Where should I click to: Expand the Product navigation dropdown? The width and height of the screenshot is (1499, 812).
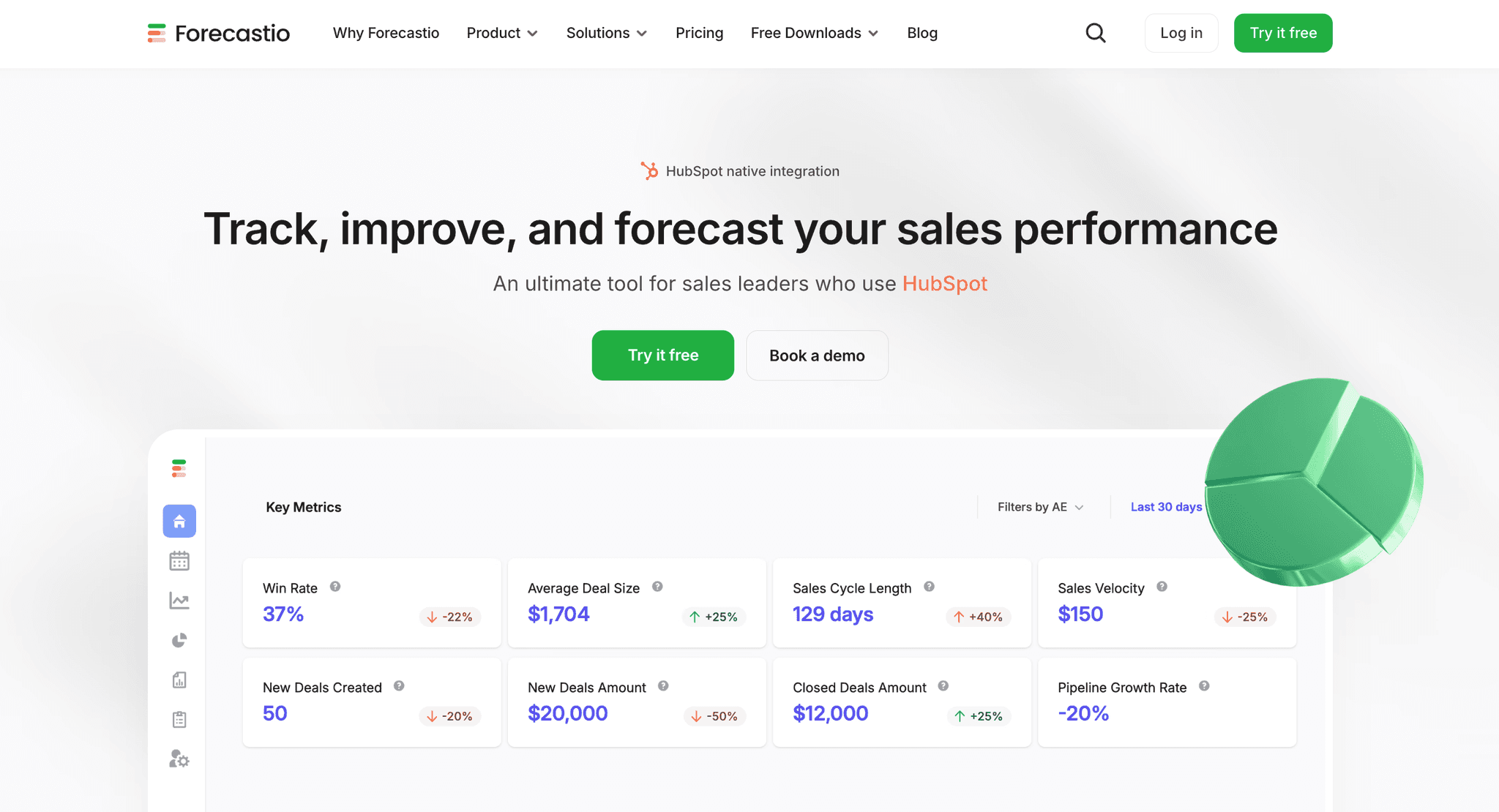point(502,33)
